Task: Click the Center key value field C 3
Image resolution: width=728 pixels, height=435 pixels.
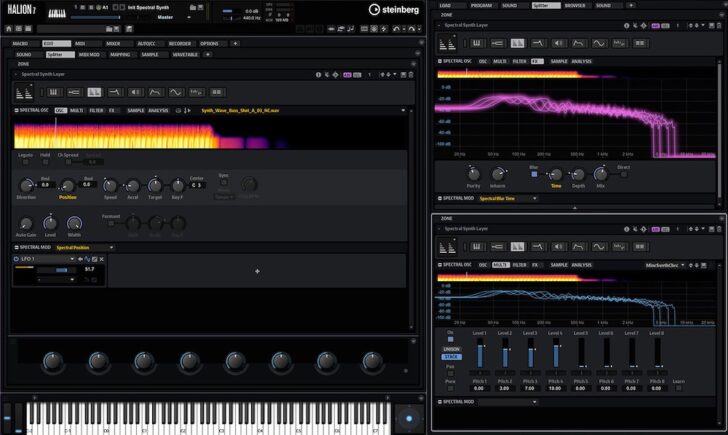Action: (197, 185)
